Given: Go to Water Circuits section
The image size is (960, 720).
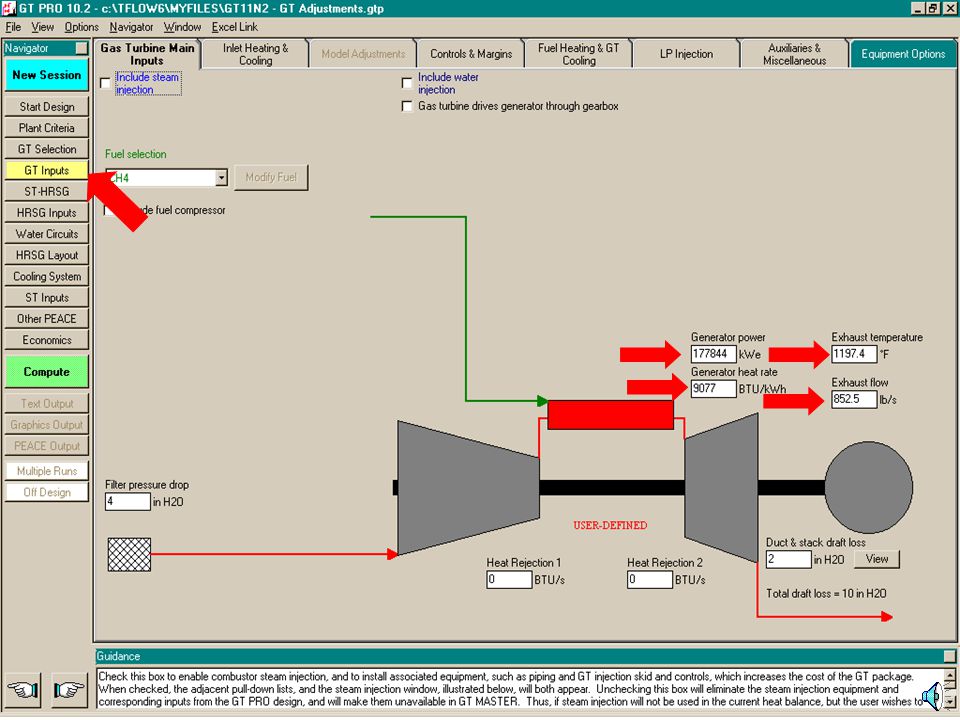Looking at the screenshot, I should [x=47, y=234].
